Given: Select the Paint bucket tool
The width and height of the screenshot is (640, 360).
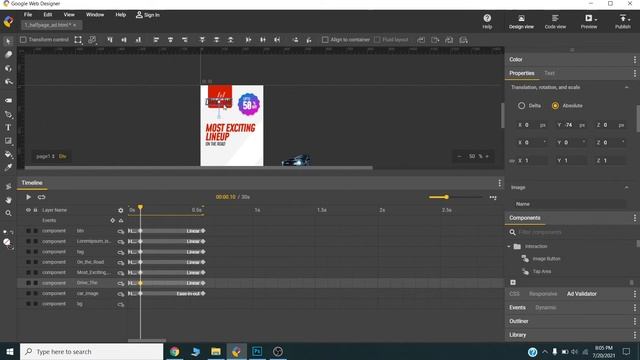Looking at the screenshot, I should 8,154.
